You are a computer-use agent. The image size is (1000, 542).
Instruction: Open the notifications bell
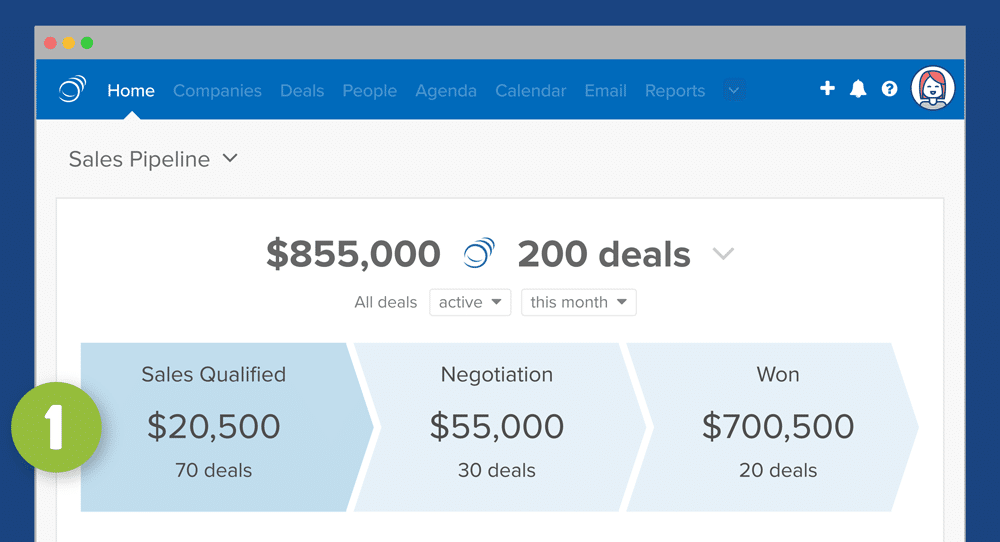858,89
